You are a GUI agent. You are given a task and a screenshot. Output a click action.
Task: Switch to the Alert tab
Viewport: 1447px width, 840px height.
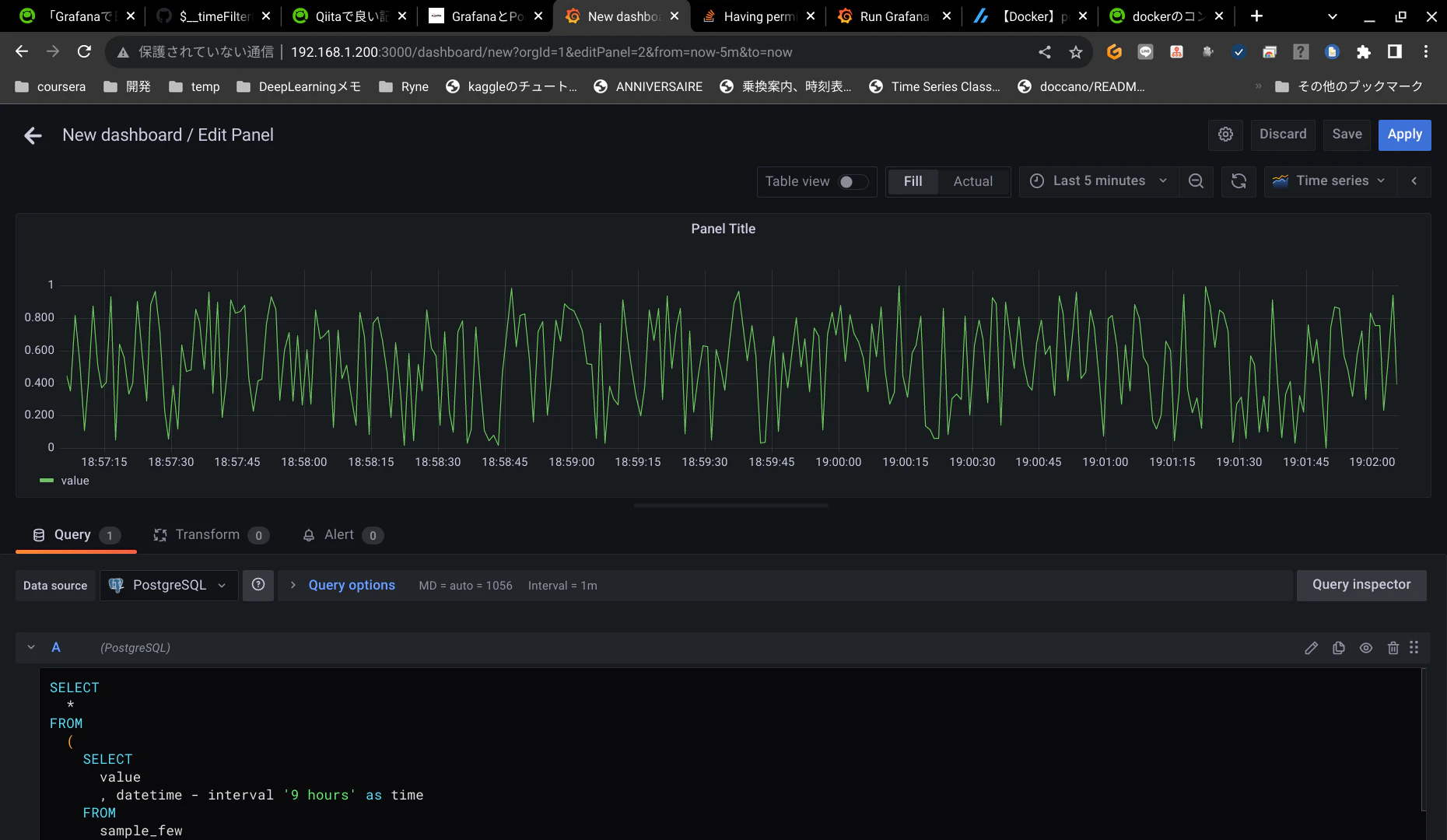click(342, 535)
